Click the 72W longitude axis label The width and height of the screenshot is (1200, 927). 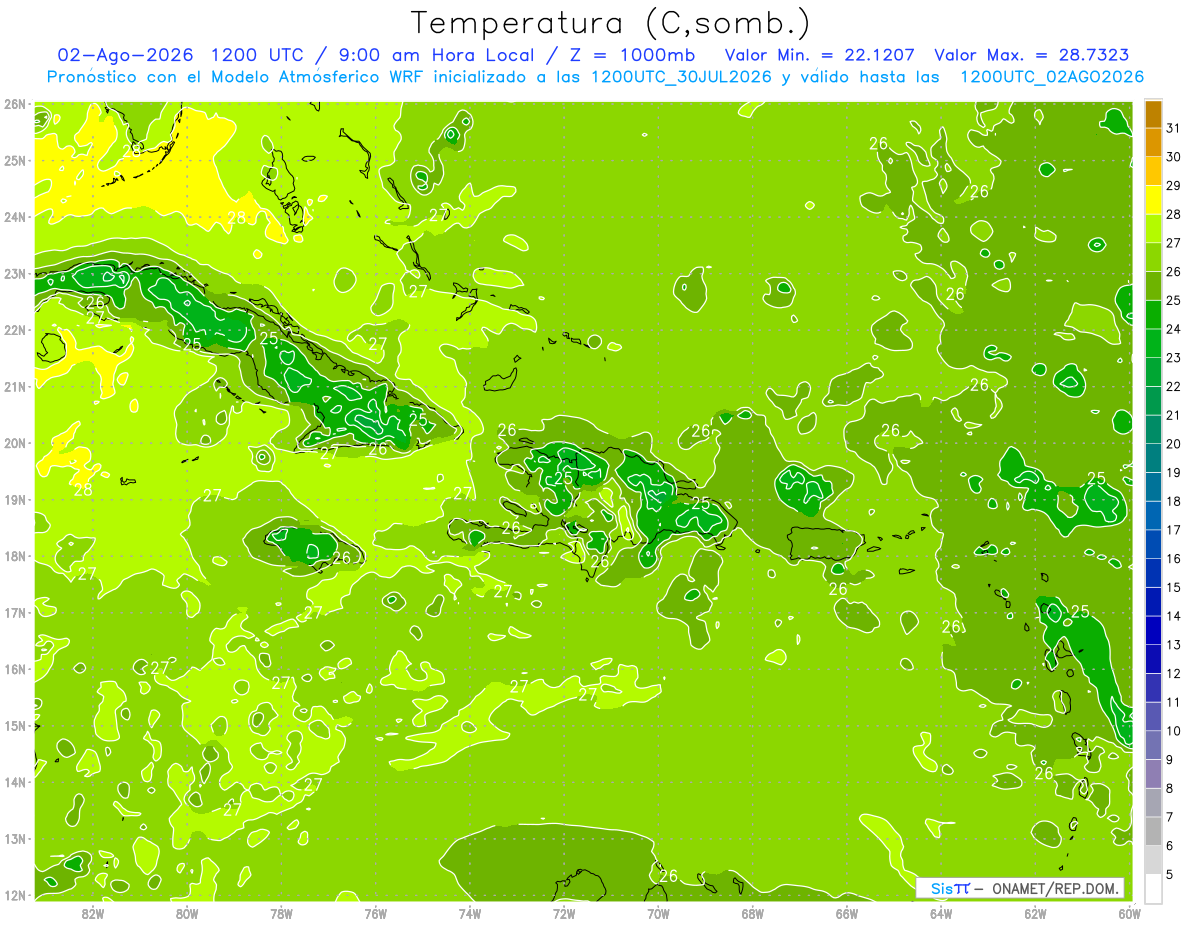(x=564, y=913)
